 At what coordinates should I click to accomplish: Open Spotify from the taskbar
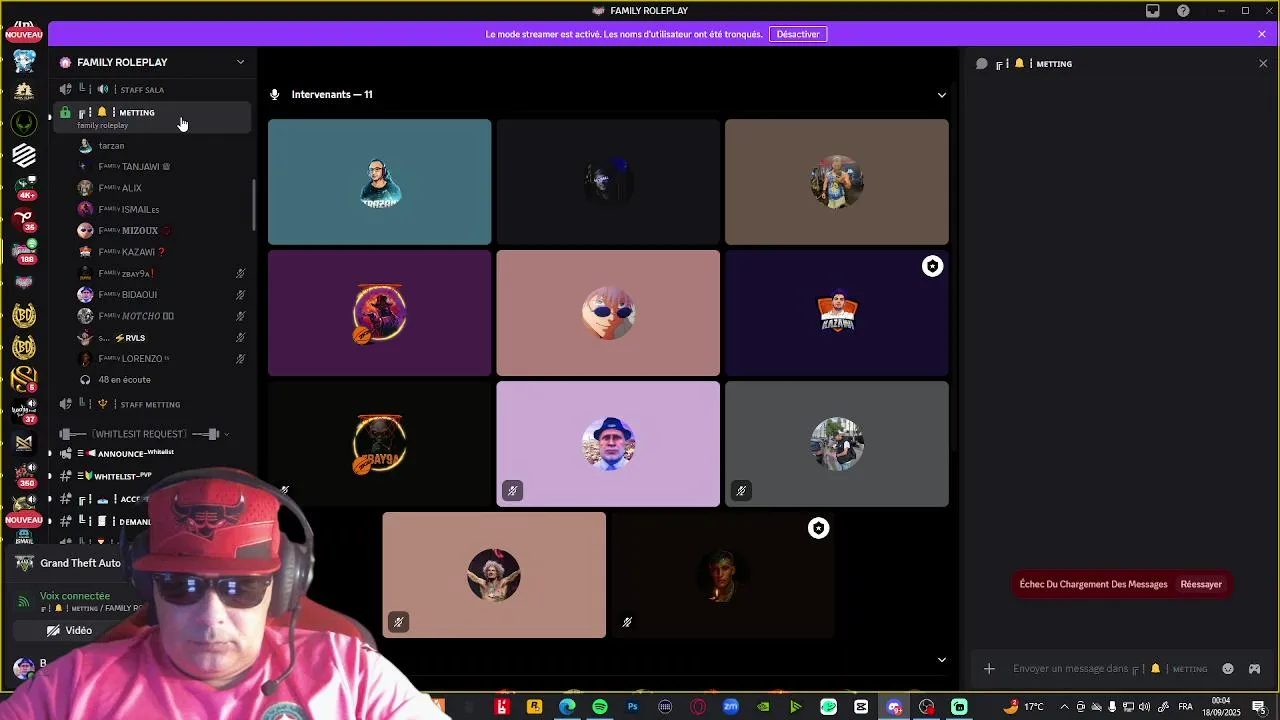600,707
